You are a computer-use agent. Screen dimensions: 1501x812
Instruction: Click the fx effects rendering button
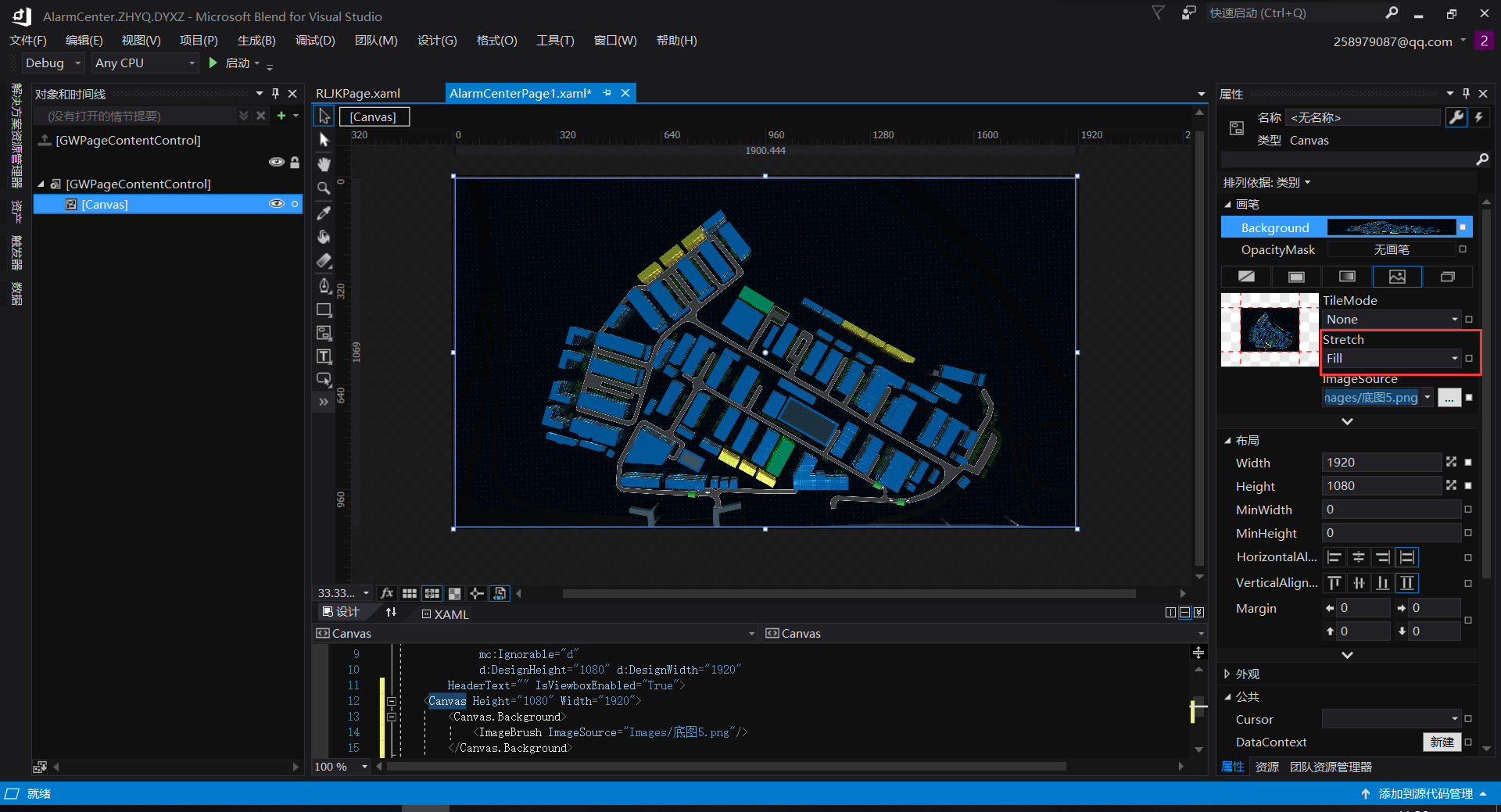coord(386,593)
